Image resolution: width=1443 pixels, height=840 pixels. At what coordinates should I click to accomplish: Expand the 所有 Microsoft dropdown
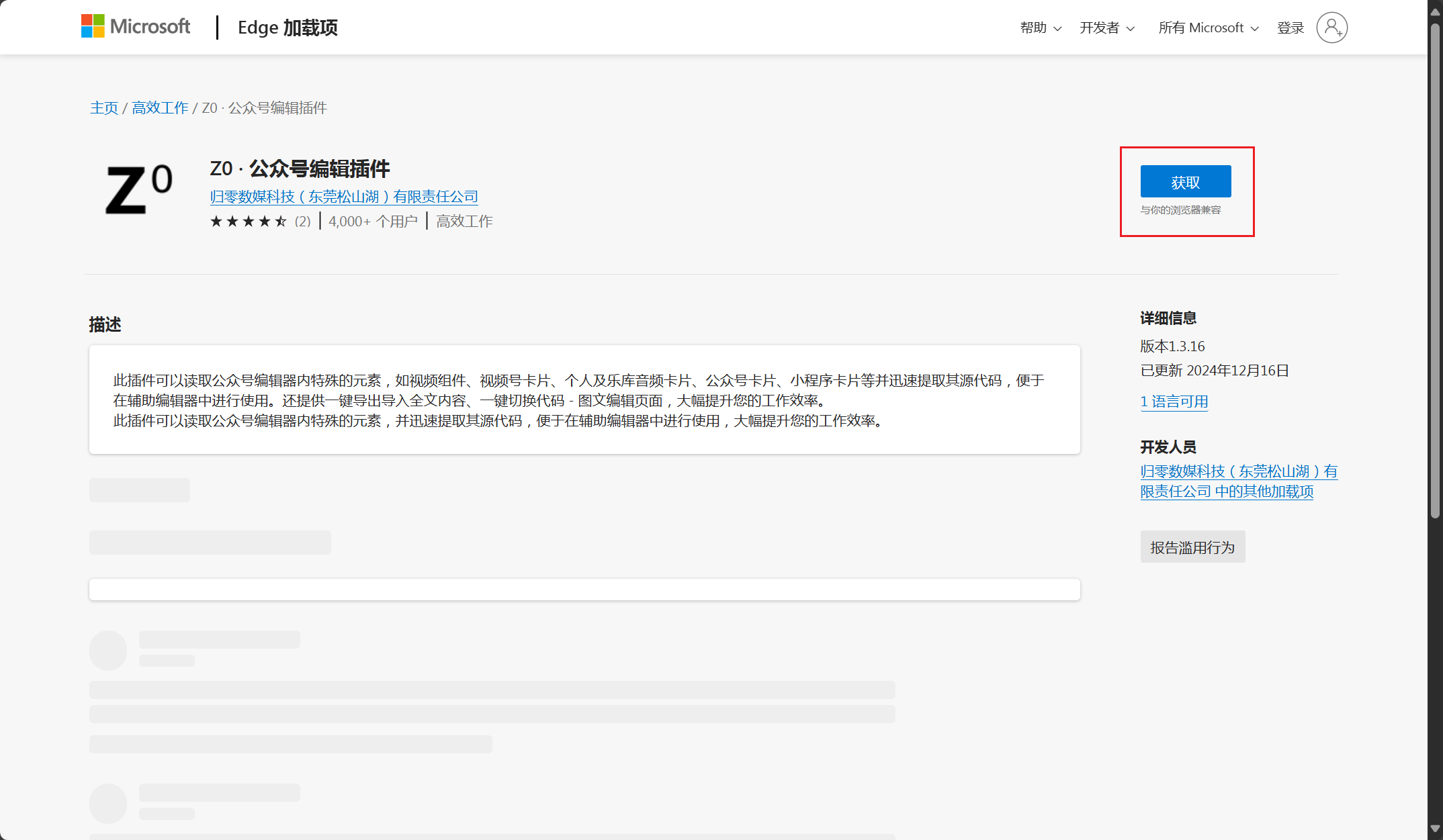tap(1209, 28)
